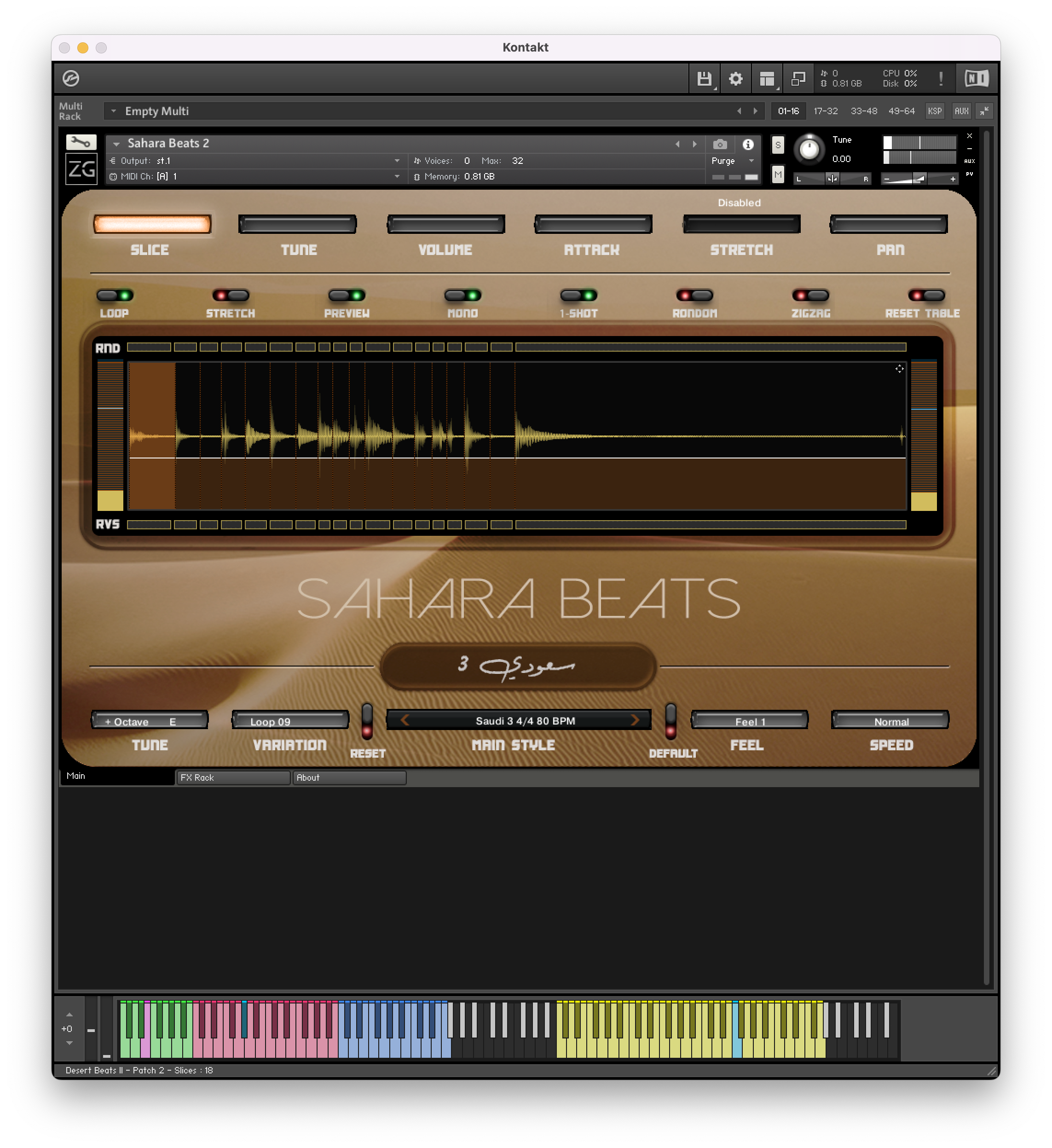Solo the instrument with S button
This screenshot has width=1052, height=1148.
point(778,145)
